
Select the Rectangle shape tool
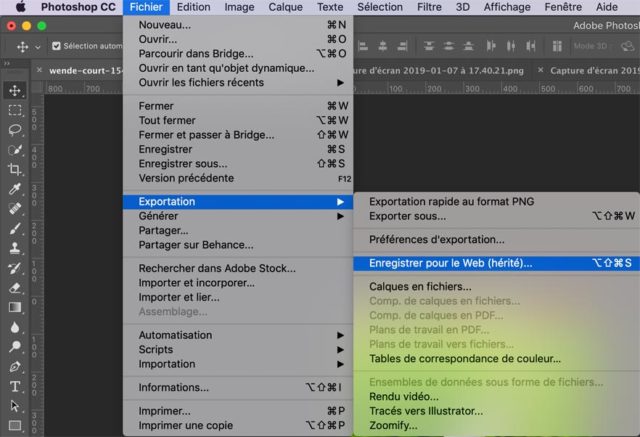15,426
